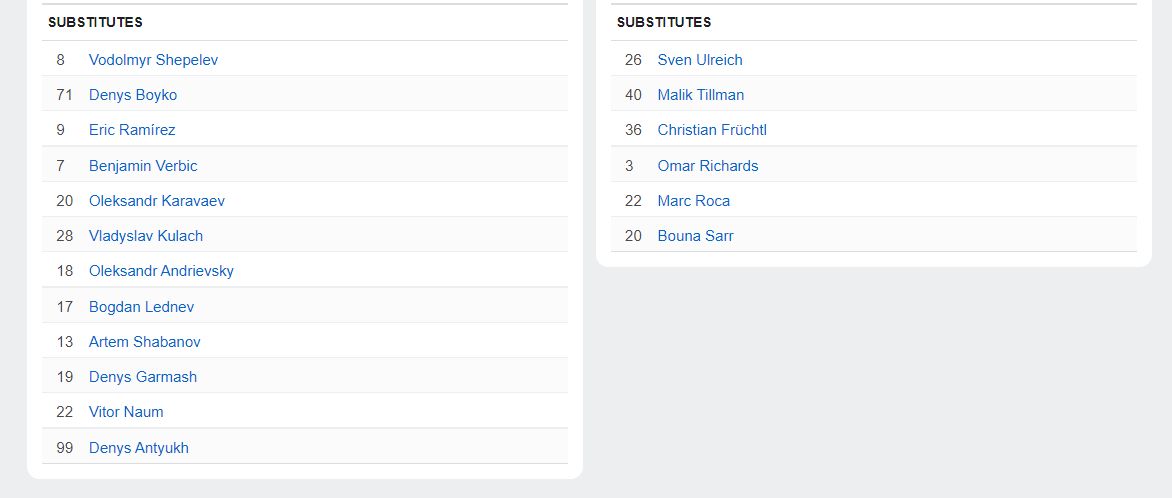
Task: Select Christian Früchtl from substitutes
Action: point(712,130)
